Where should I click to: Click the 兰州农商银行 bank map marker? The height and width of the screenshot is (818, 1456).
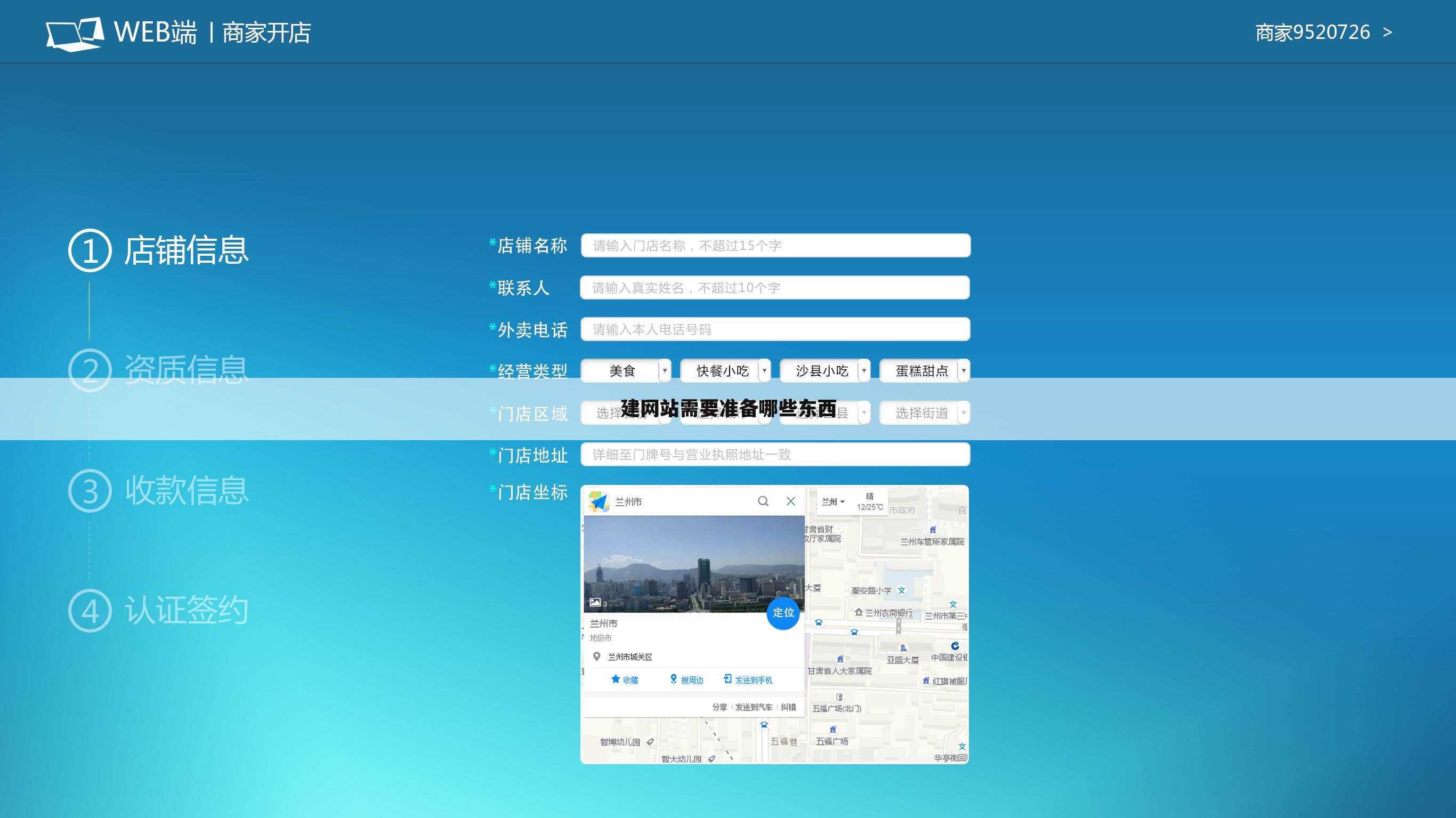click(x=859, y=612)
